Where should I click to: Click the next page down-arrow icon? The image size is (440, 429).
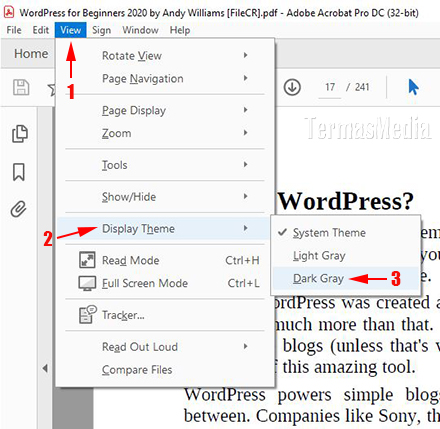click(292, 87)
